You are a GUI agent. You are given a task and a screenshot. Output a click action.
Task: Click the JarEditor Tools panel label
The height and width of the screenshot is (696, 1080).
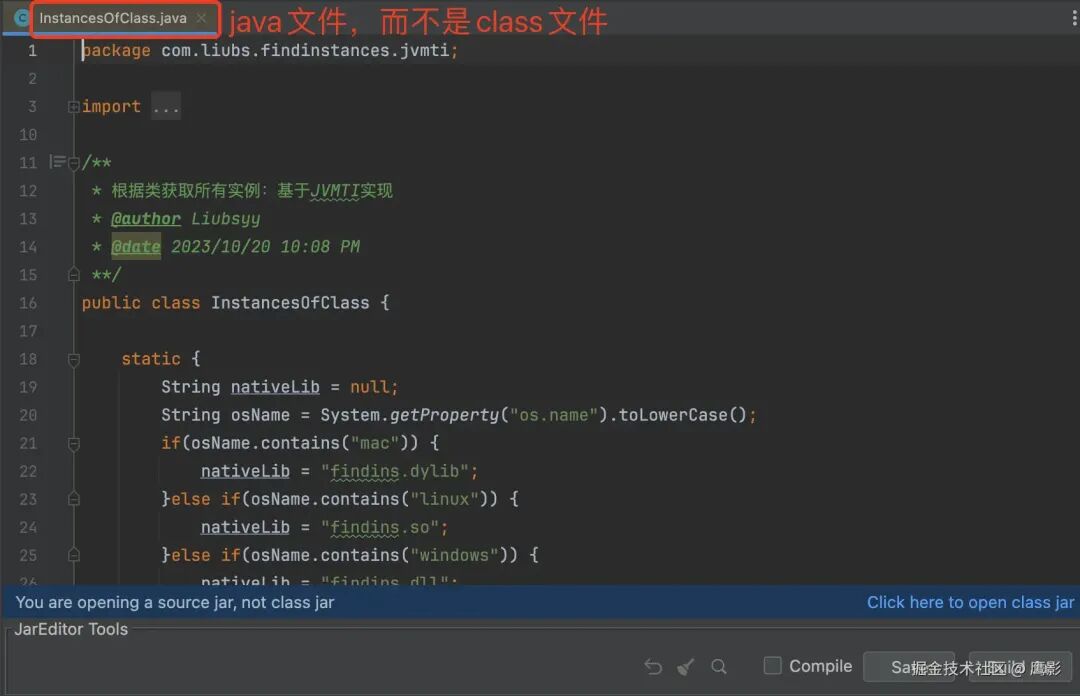[70, 629]
